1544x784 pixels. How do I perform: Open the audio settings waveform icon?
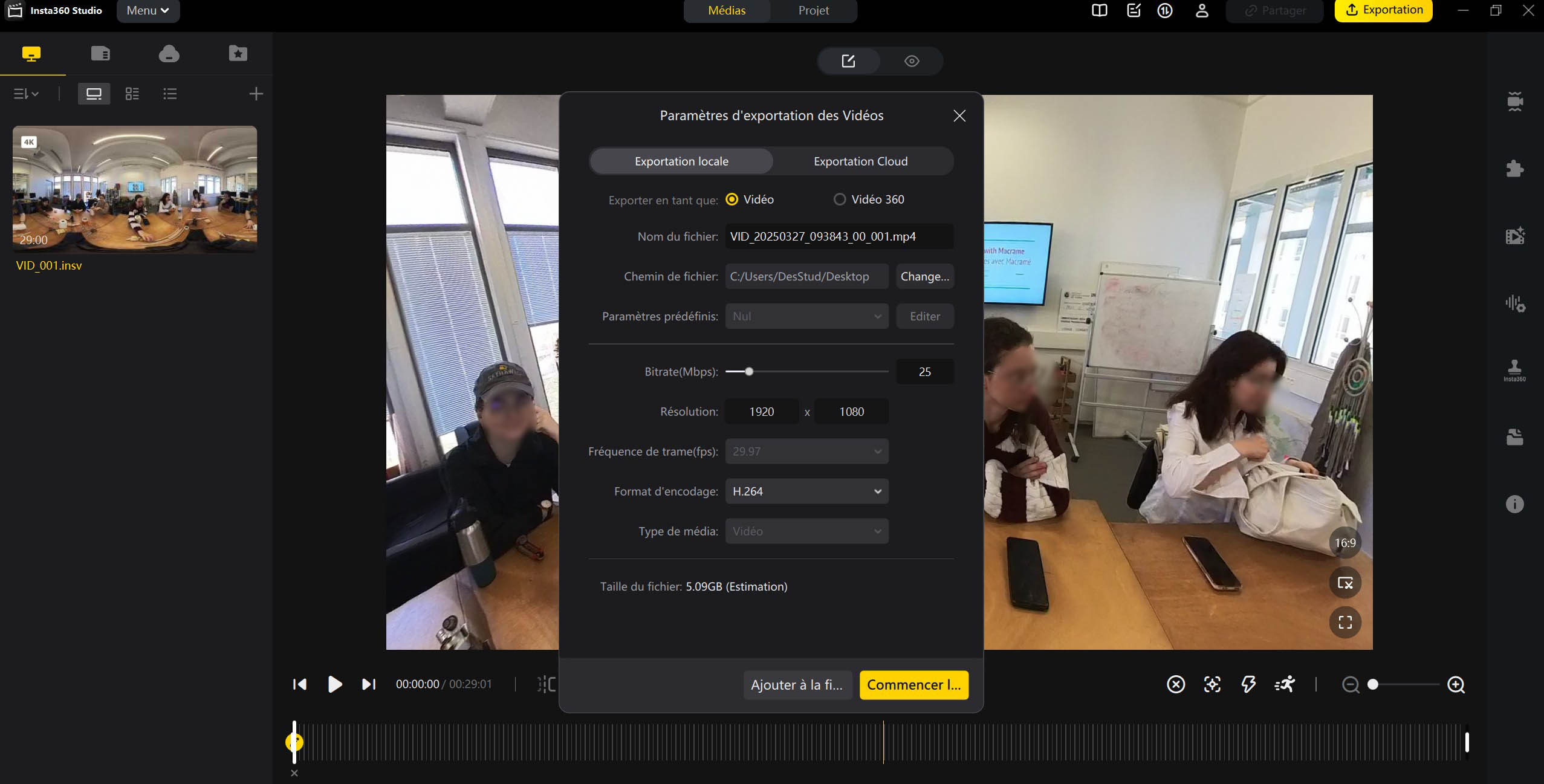[1515, 303]
